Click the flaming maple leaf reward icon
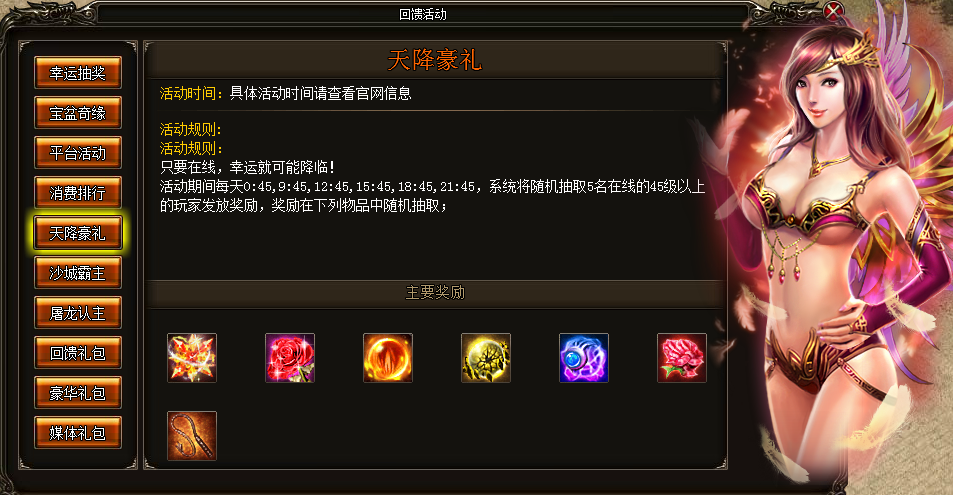This screenshot has height=495, width=953. pos(192,358)
